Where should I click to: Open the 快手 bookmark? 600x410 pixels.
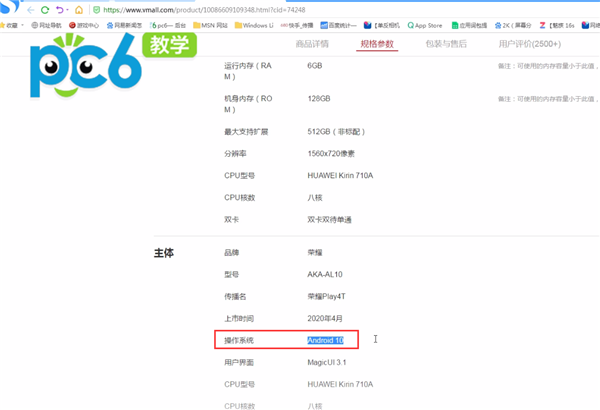click(x=297, y=25)
